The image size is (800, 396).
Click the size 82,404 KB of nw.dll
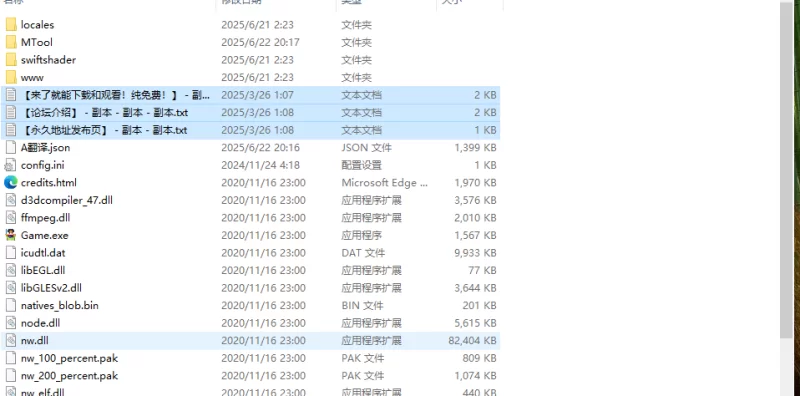coord(472,340)
